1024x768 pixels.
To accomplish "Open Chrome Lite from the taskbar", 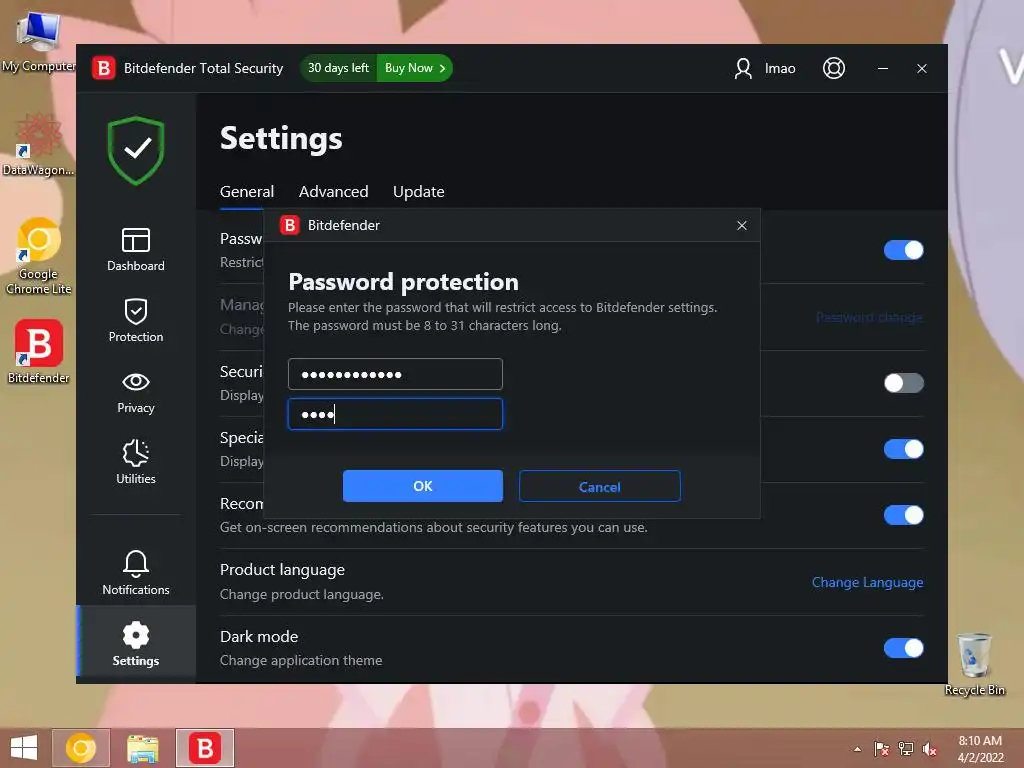I will point(81,748).
